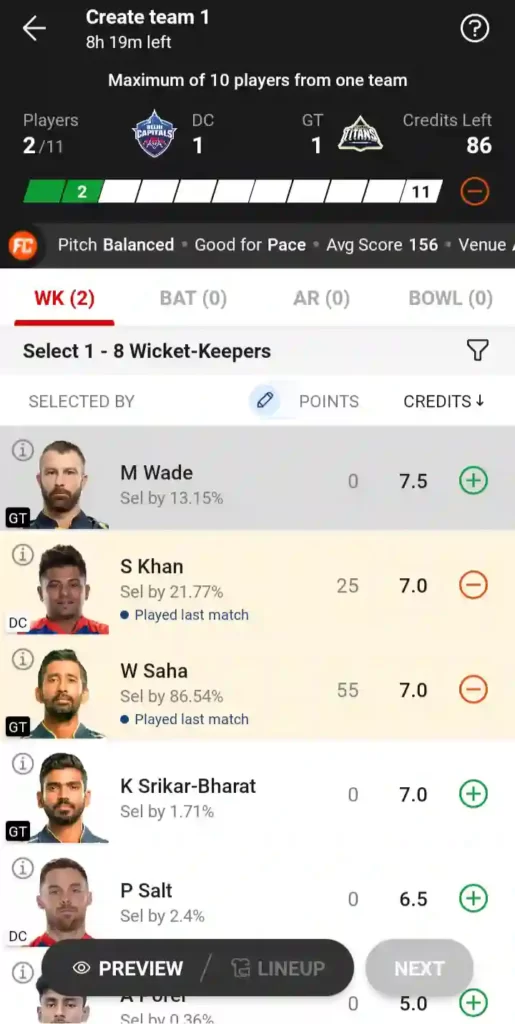Image resolution: width=515 pixels, height=1024 pixels.
Task: Tap the Next button
Action: pyautogui.click(x=419, y=968)
